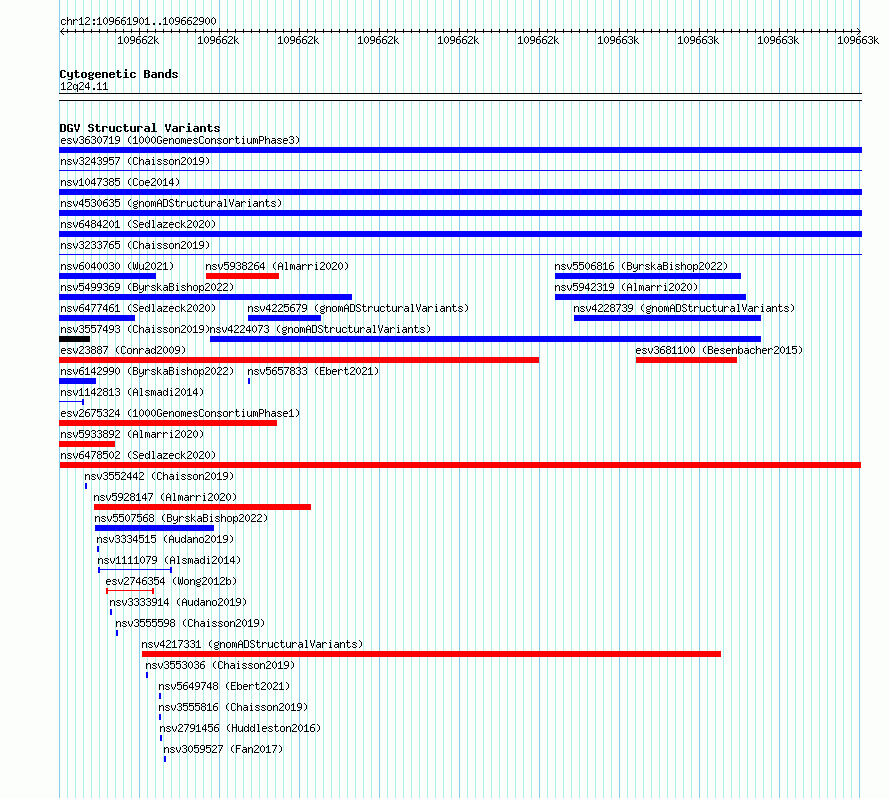Click the nsv4228739 (gnomADStructuralVariants) label
This screenshot has width=890, height=798.
(x=684, y=308)
